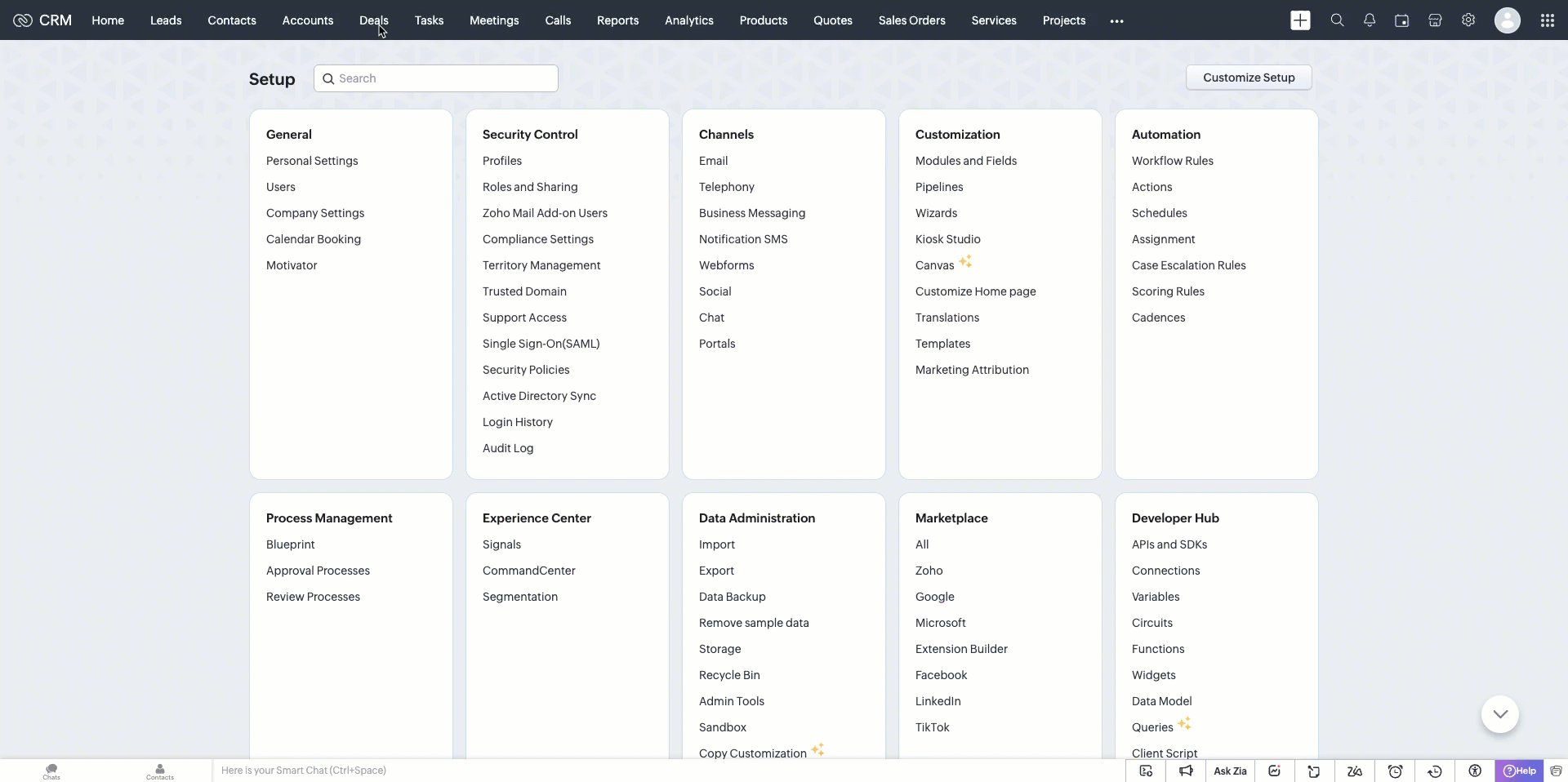Screen dimensions: 1568x782
Task: Open reminders alarm clock icon
Action: [1396, 771]
